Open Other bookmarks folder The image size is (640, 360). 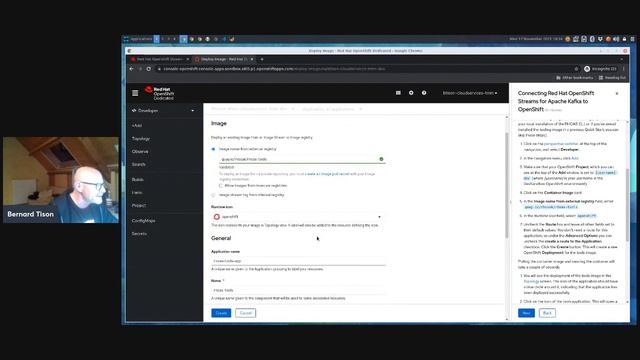(x=575, y=78)
